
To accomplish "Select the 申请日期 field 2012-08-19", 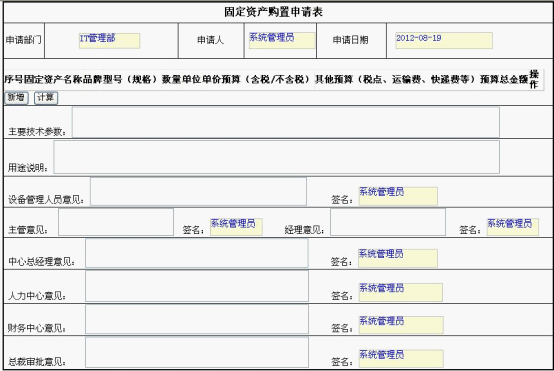I will 444,40.
